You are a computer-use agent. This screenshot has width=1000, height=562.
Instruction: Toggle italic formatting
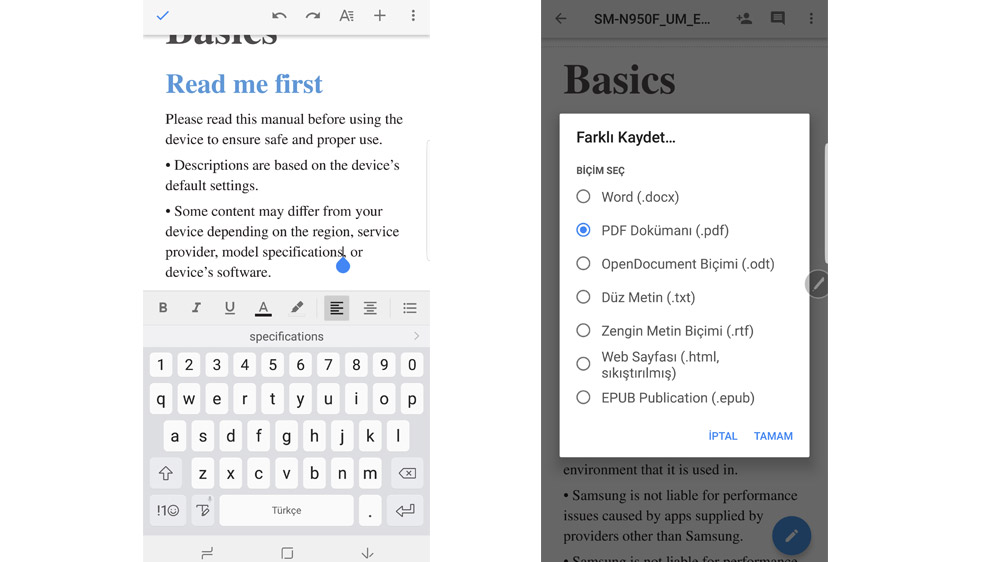point(196,308)
